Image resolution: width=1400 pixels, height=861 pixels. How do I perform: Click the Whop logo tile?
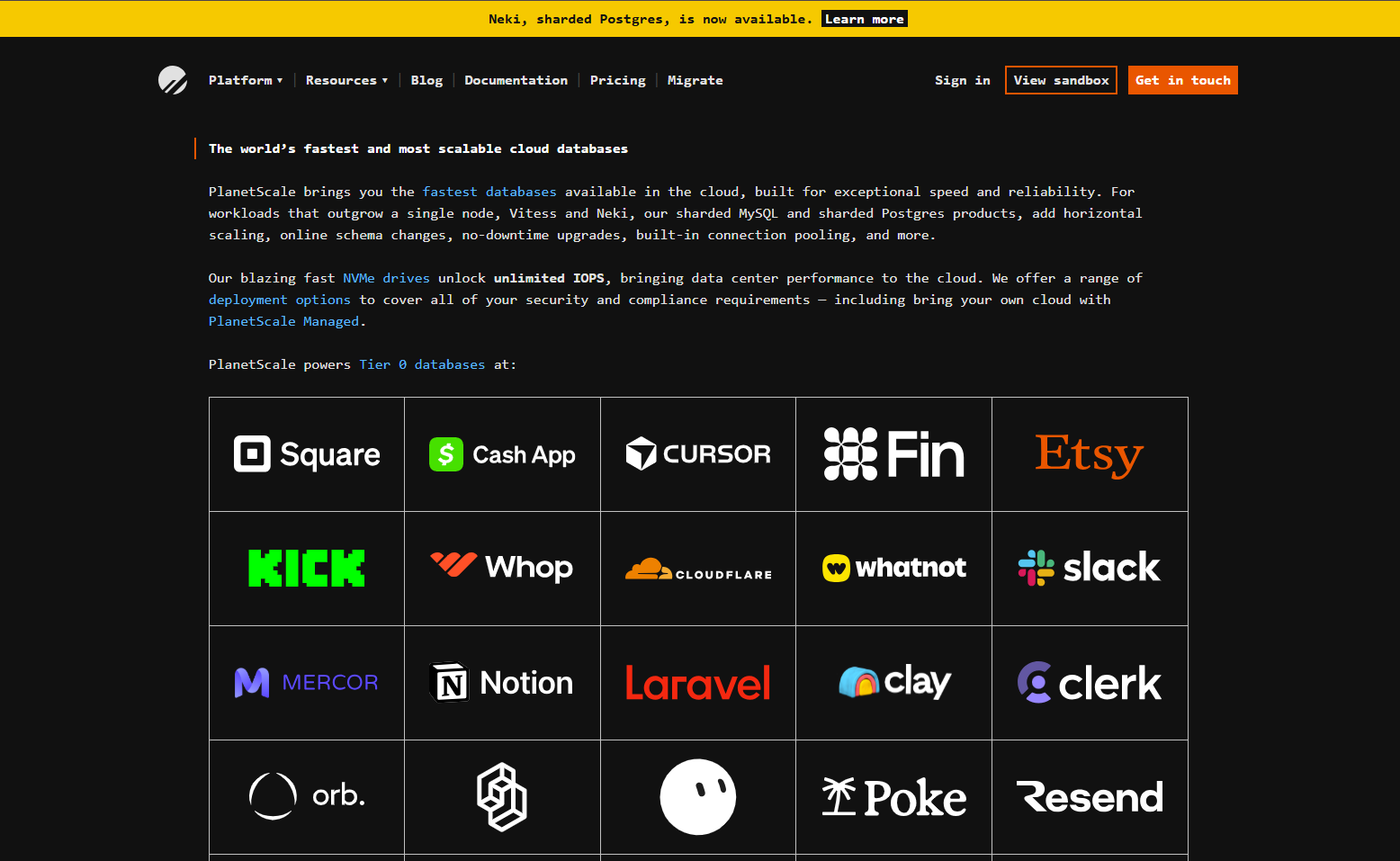click(502, 569)
